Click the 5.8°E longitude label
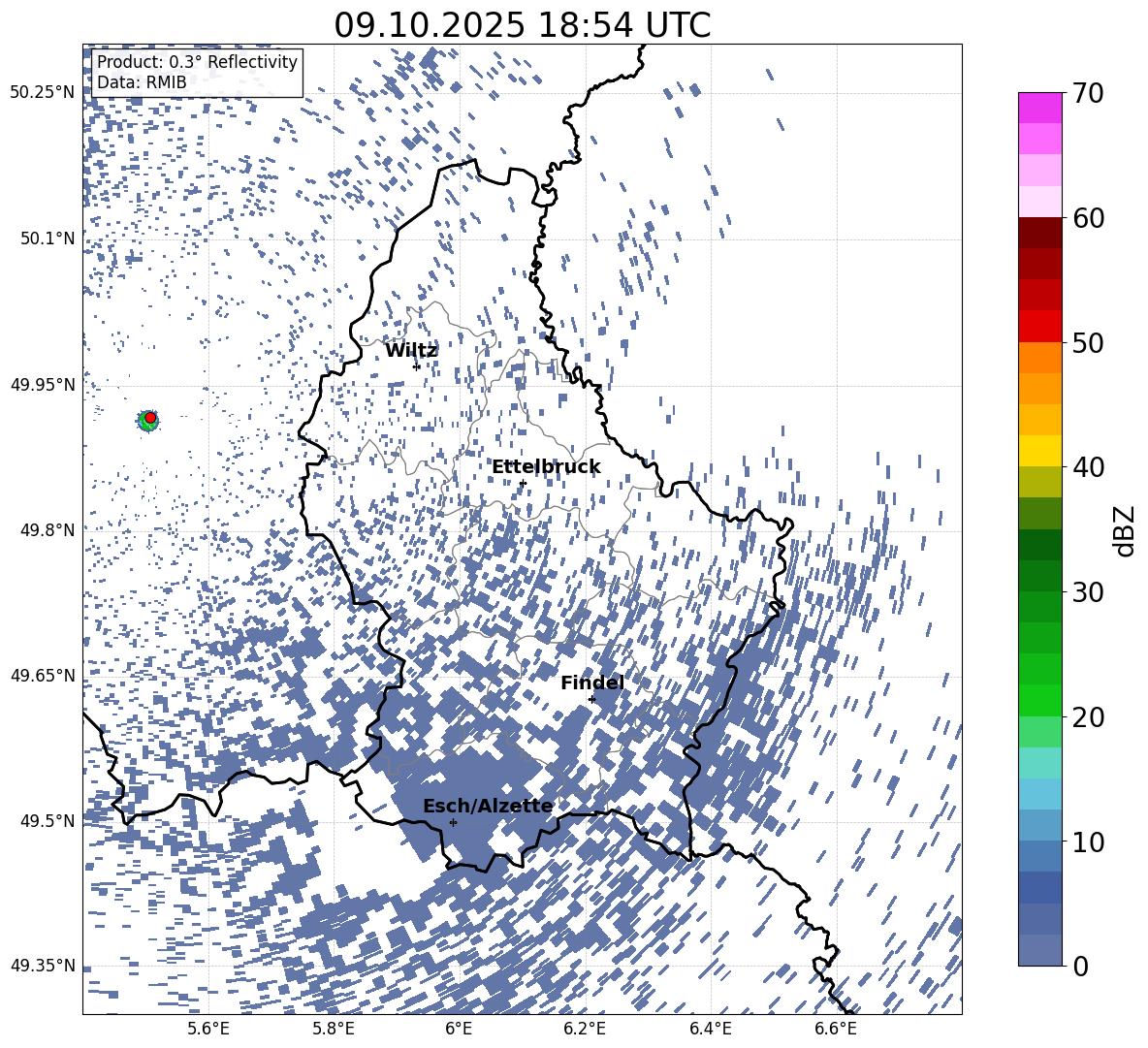The image size is (1148, 1048). (334, 1029)
